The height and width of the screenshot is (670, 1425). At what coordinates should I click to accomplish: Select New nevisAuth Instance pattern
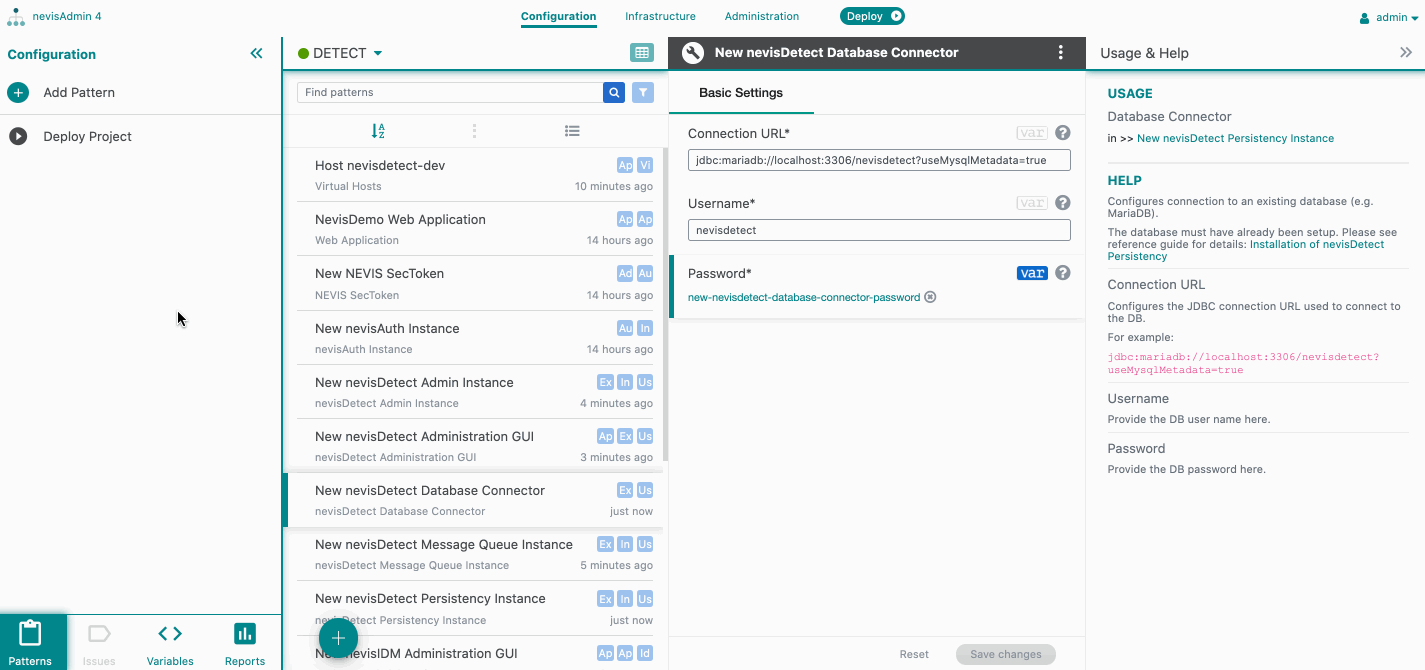click(x=475, y=338)
